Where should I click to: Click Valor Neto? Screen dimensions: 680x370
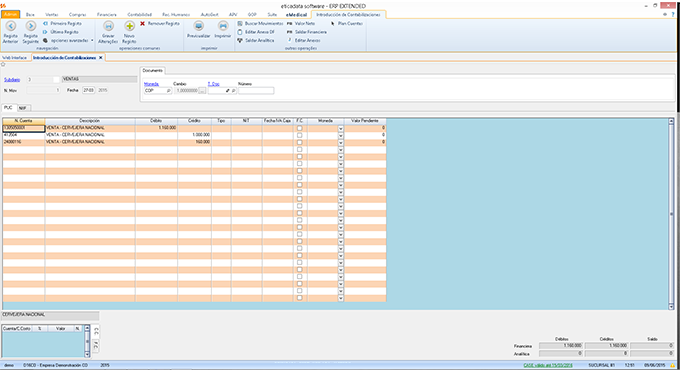point(301,23)
